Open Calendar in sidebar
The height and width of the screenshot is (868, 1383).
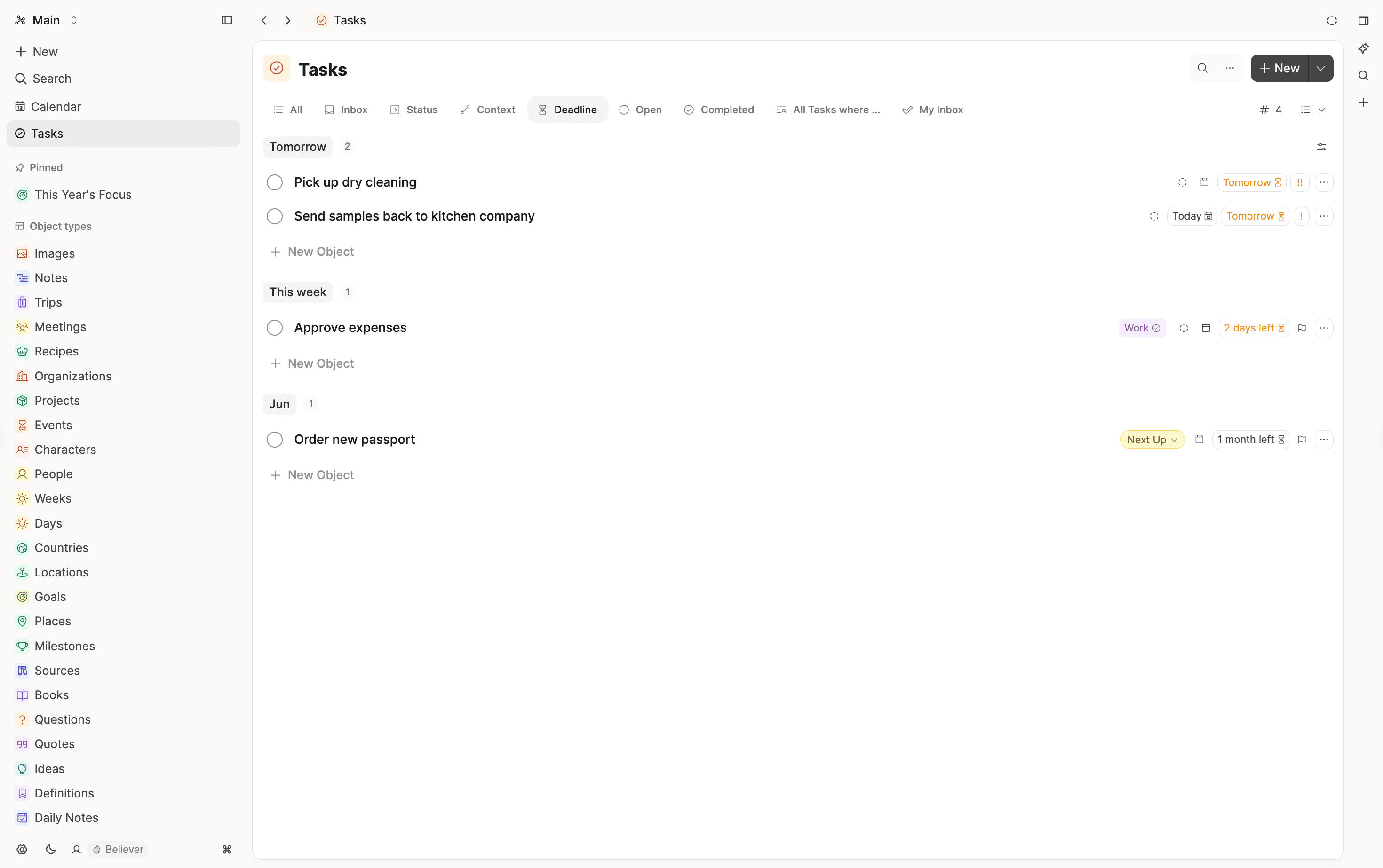coord(56,107)
